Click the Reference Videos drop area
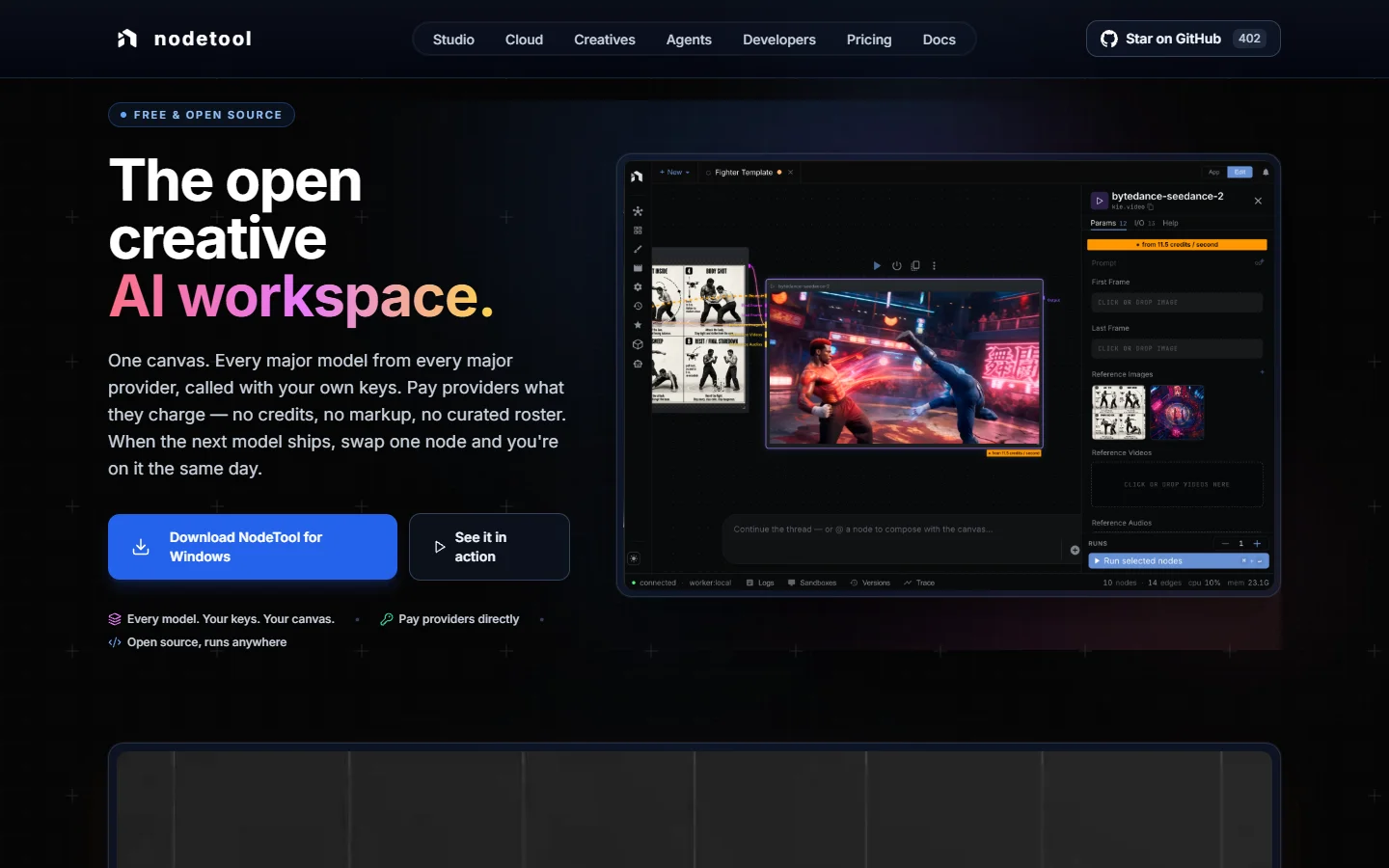This screenshot has height=868, width=1389. (1177, 484)
